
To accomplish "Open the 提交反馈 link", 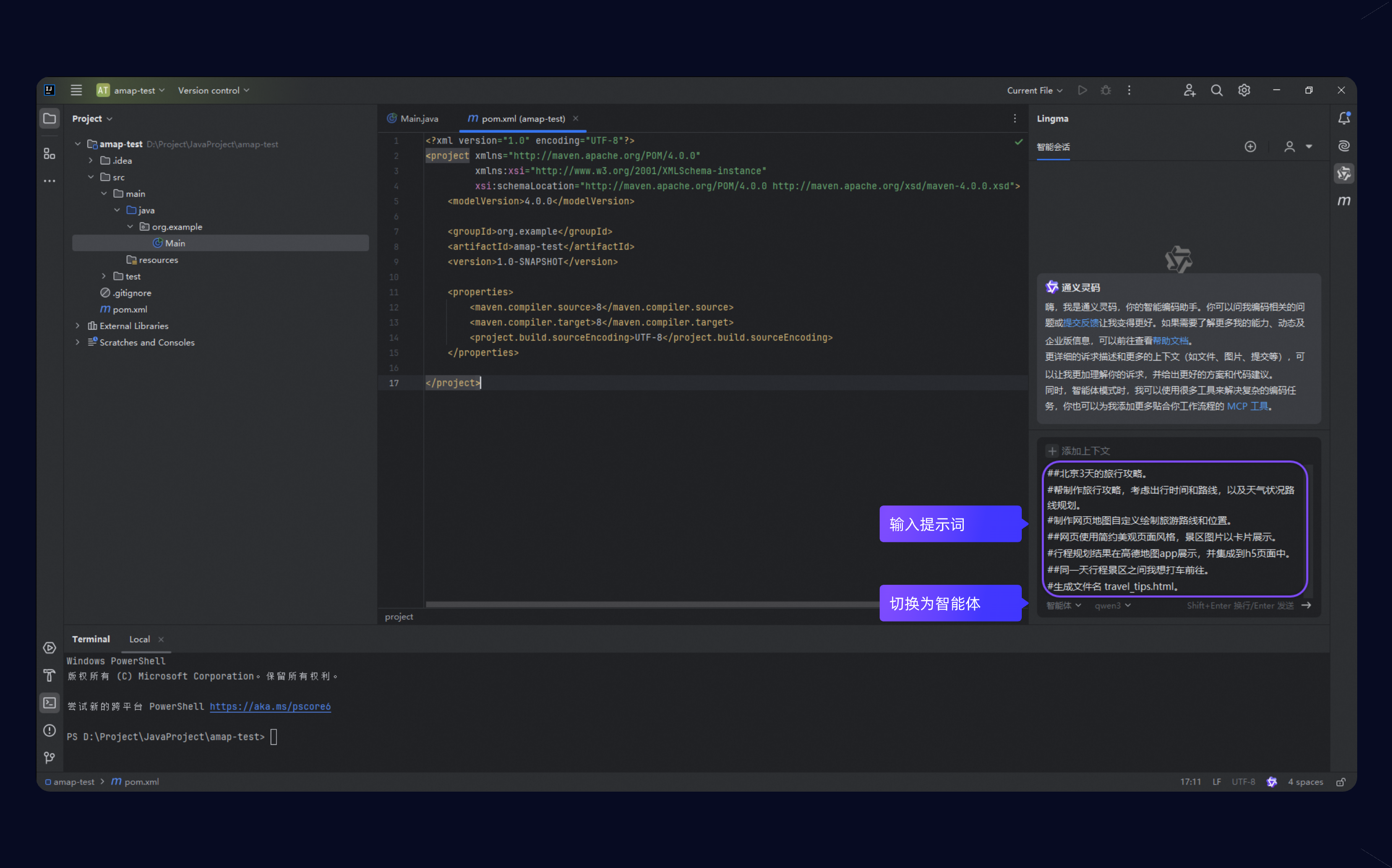I will coord(1080,323).
